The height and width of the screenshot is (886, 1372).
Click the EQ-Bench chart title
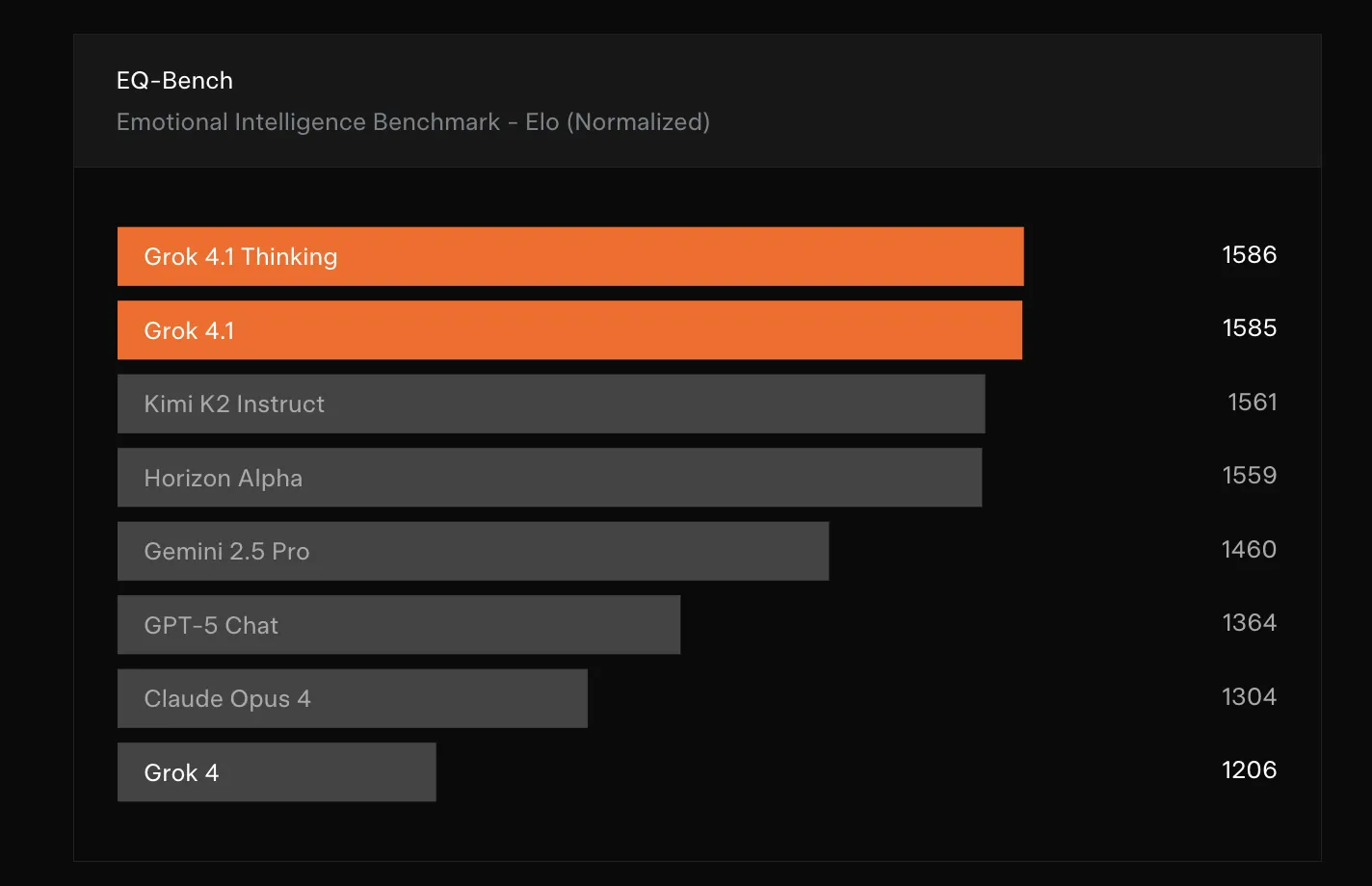(174, 80)
